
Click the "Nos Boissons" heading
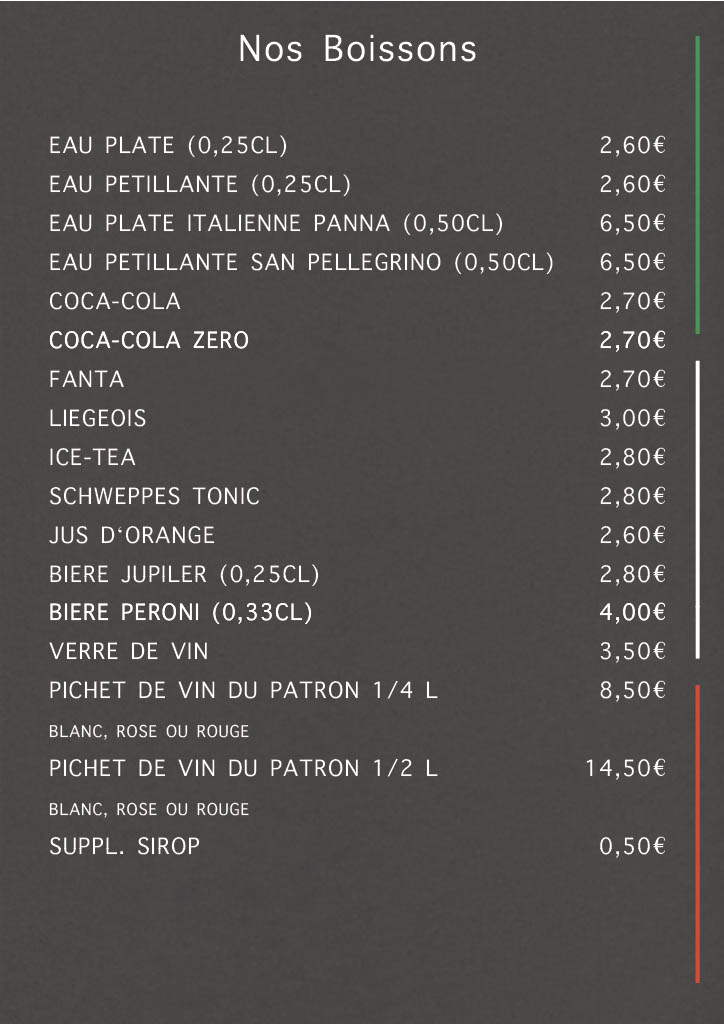click(357, 50)
